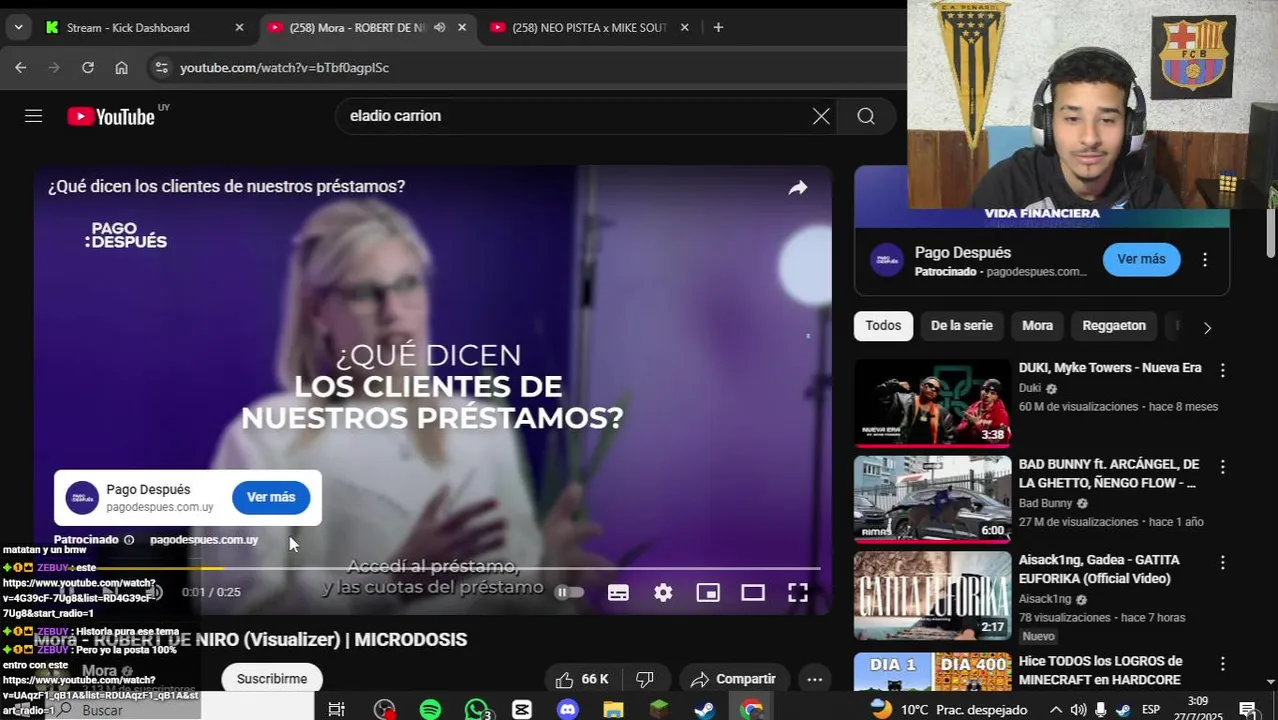1278x720 pixels.
Task: Switch to Mora - ROBERT DE NIRO tab
Action: tap(368, 27)
